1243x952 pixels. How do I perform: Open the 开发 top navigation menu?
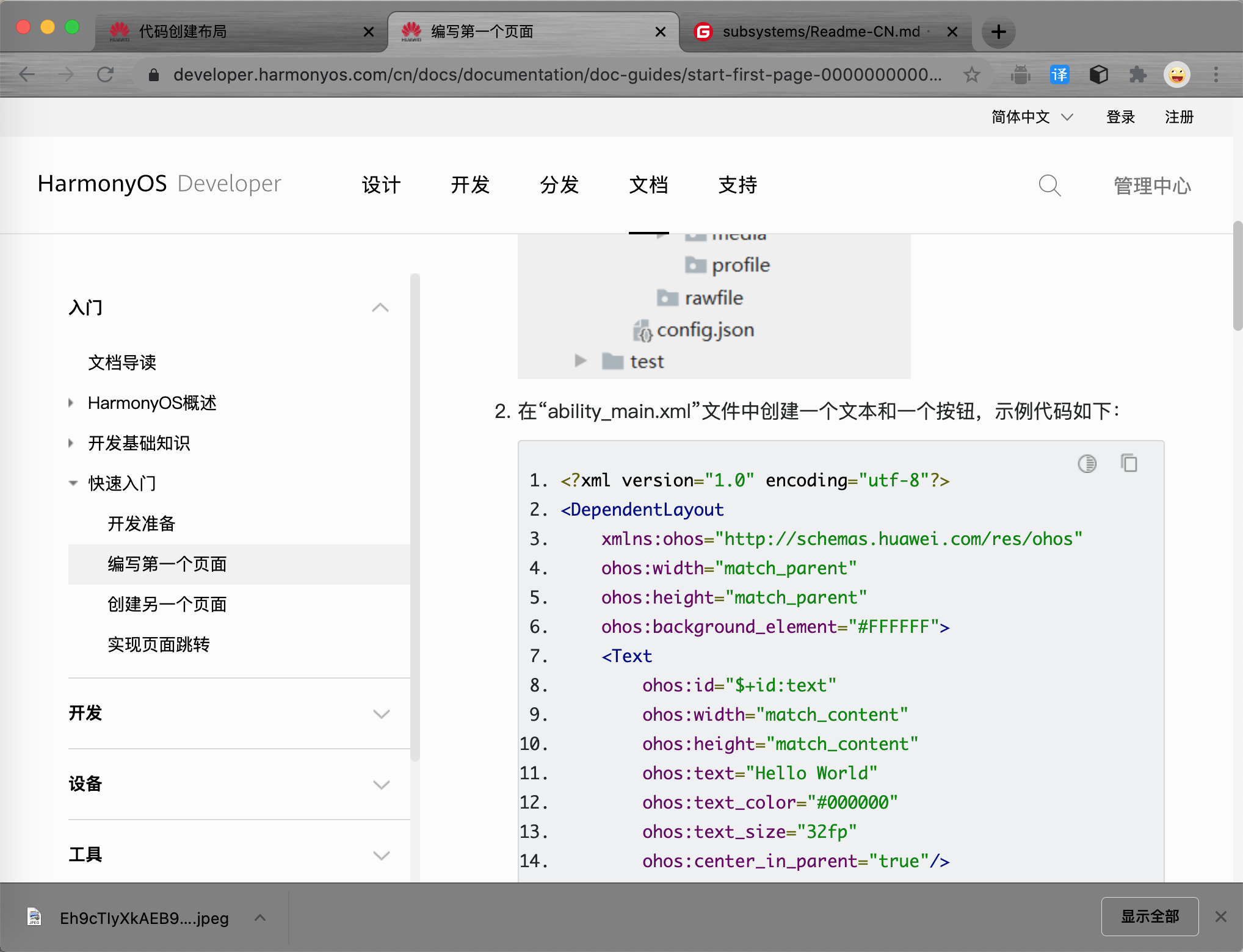point(470,185)
